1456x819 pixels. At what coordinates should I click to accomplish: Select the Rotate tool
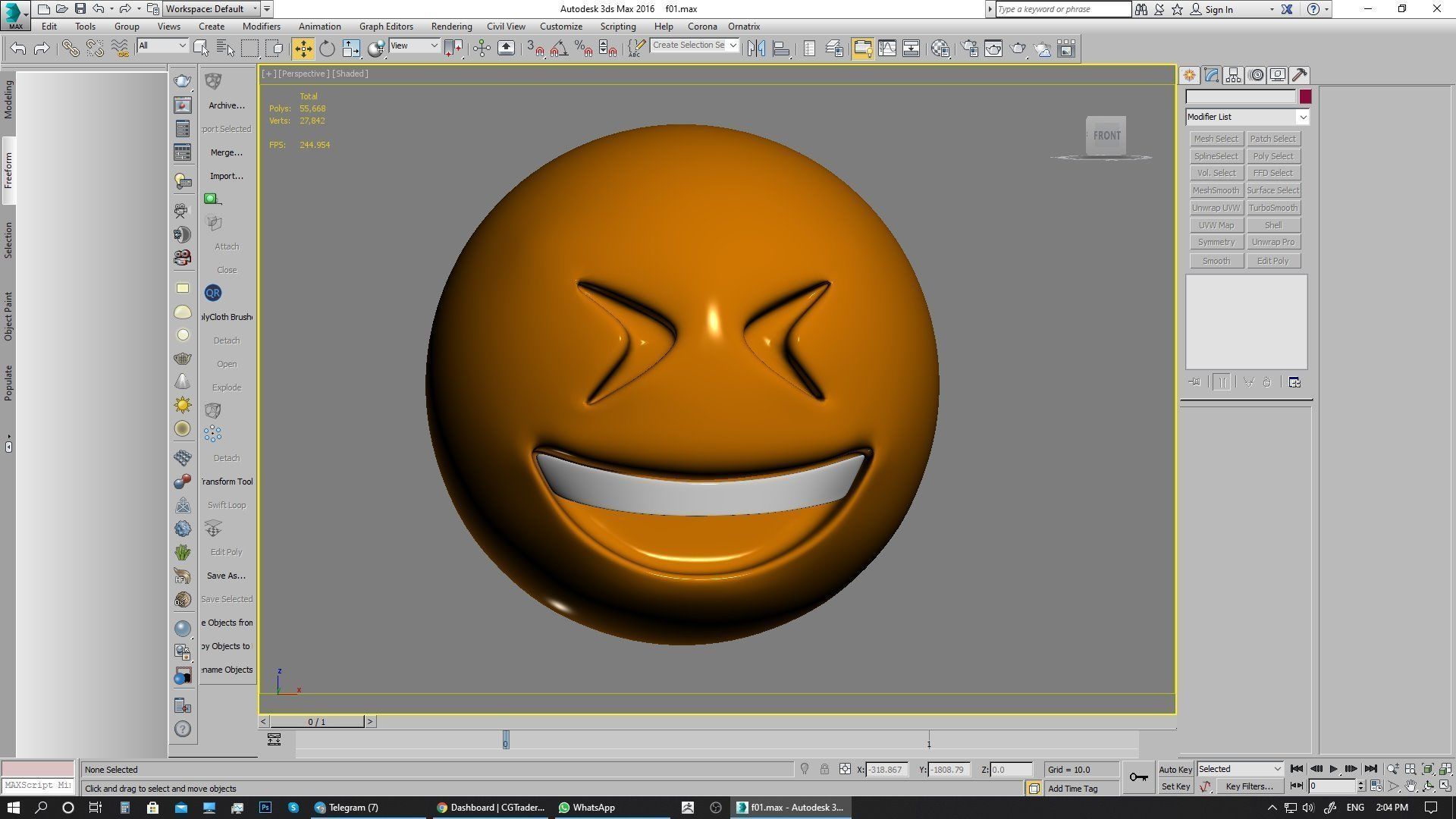[327, 49]
